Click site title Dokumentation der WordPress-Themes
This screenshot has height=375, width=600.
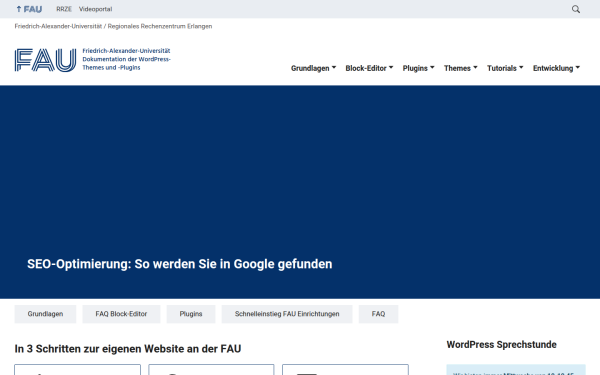[126, 59]
